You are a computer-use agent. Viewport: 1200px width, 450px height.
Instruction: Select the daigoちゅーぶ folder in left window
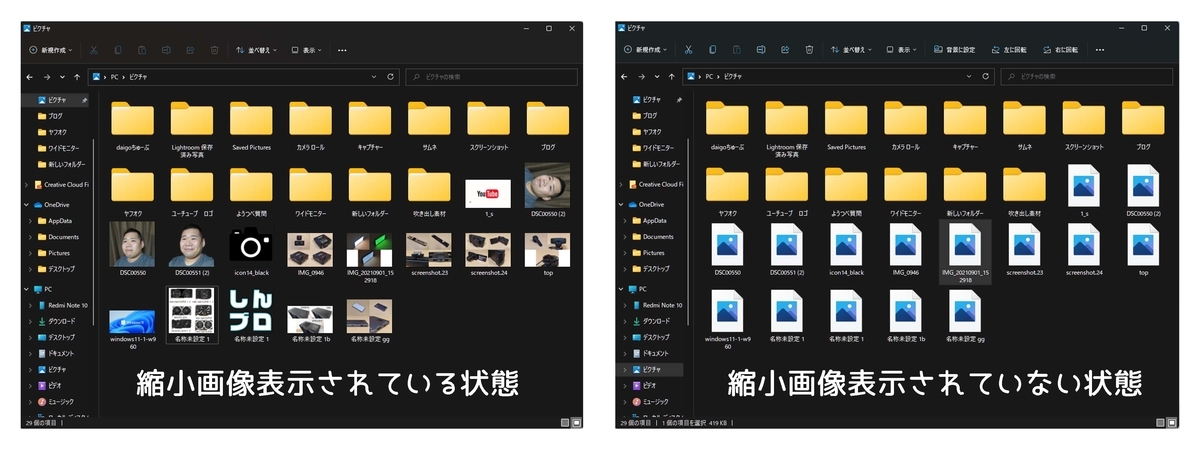coord(131,127)
